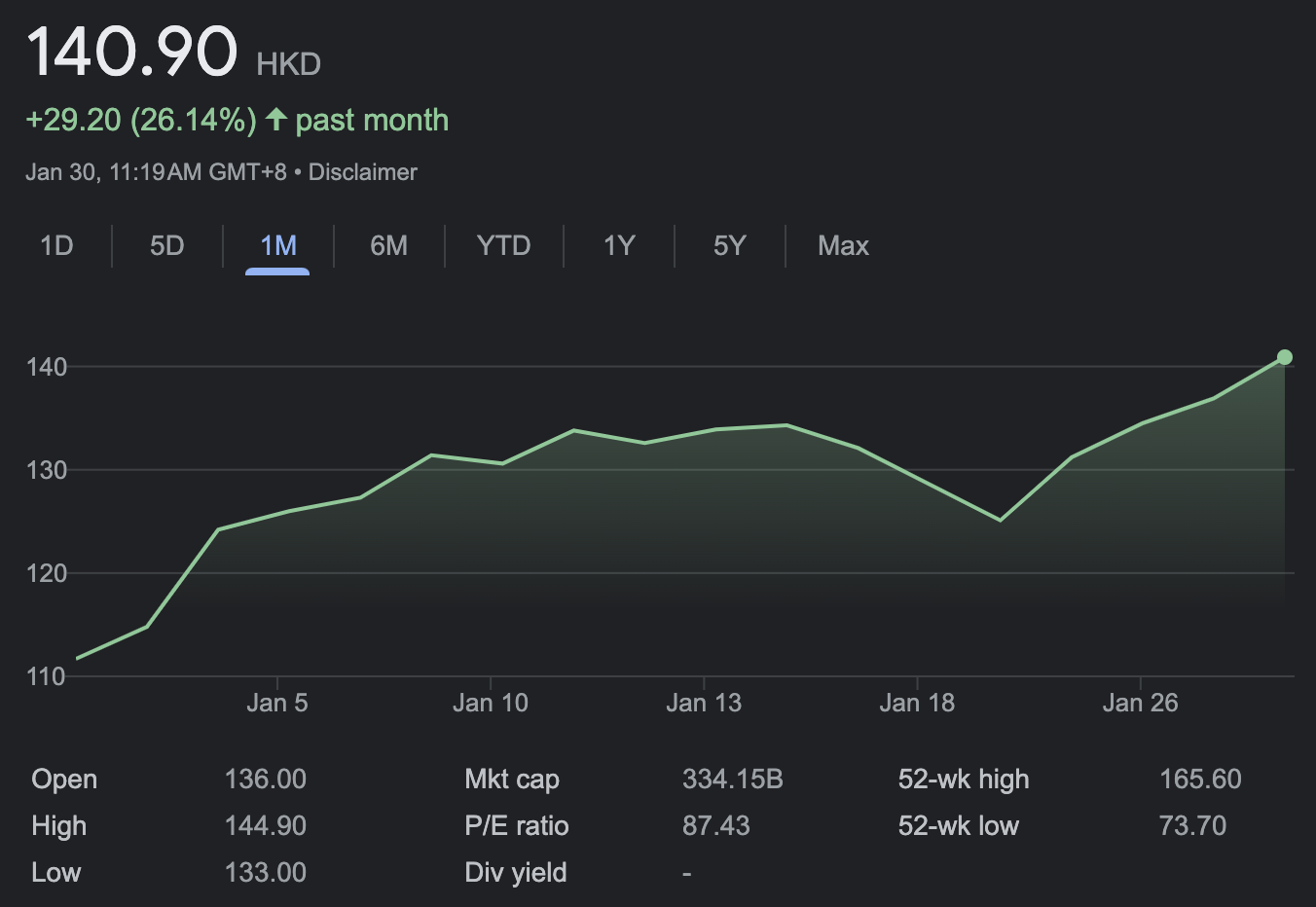1316x907 pixels.
Task: Show the Max history range
Action: [x=843, y=245]
